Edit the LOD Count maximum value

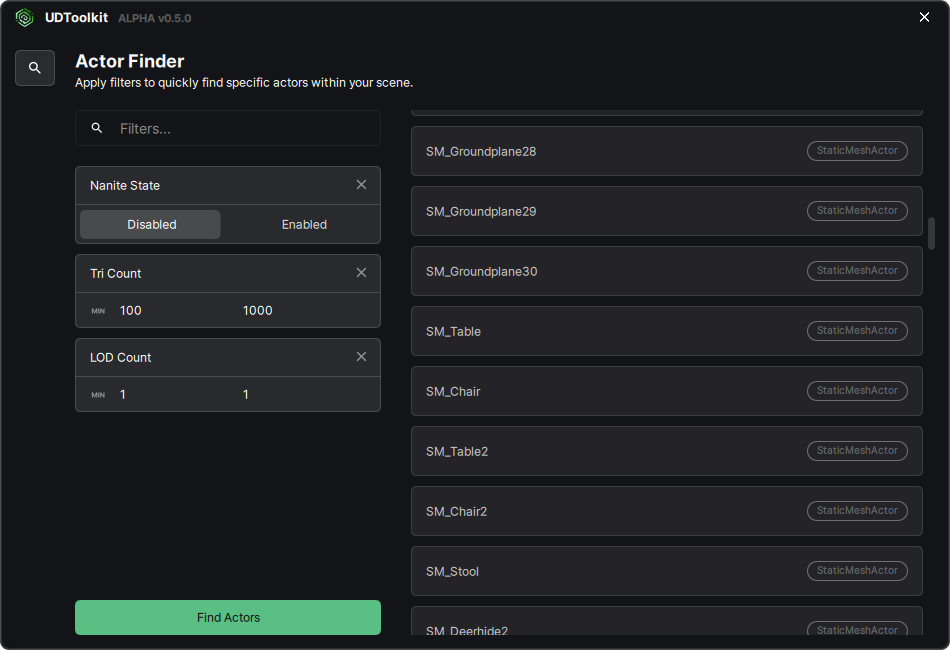[245, 394]
